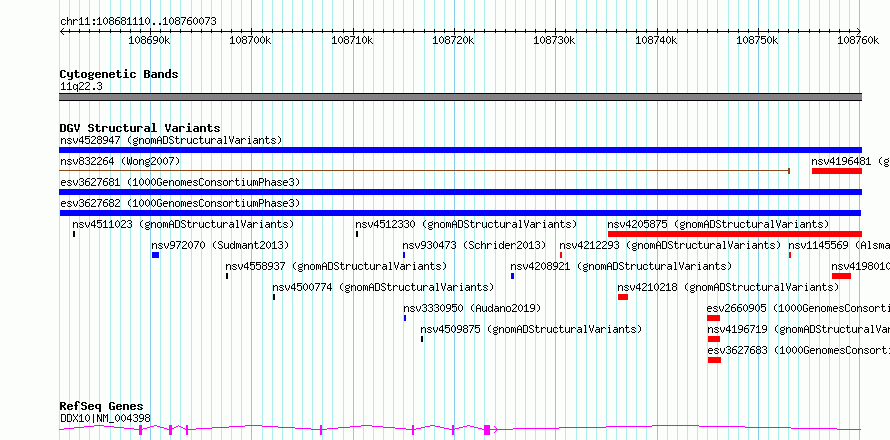
Task: Click the red bar under nsv4198010 label
Action: [x=841, y=276]
